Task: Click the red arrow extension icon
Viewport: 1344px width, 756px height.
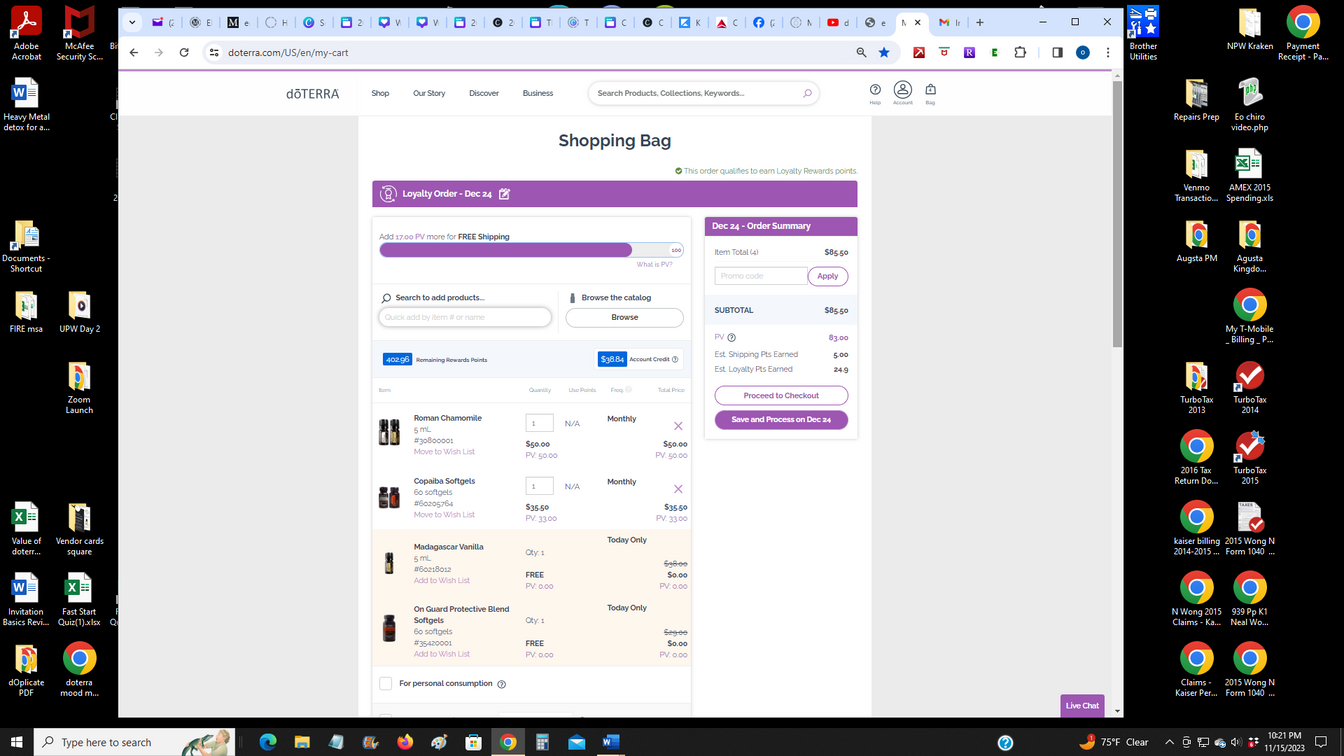Action: [x=919, y=52]
